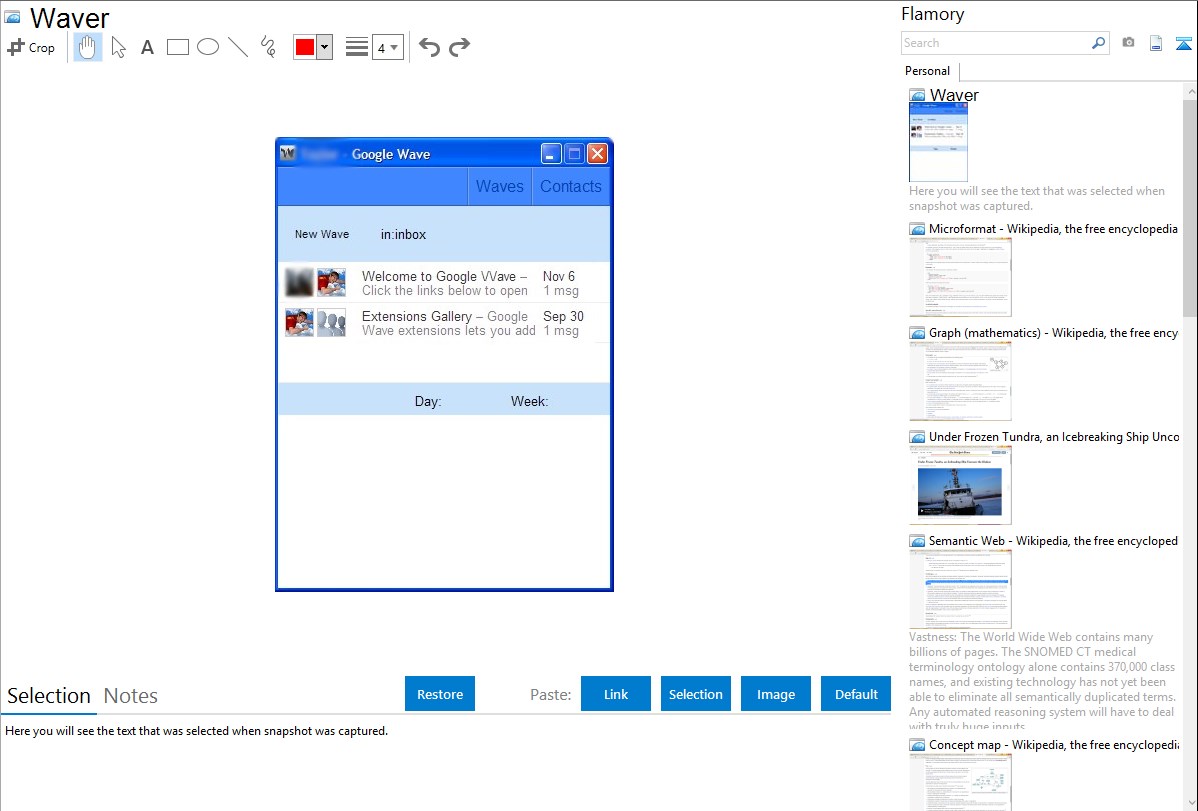Click the W app icon in Google Wave title bar
Screen dimensions: 1198x811
287,154
